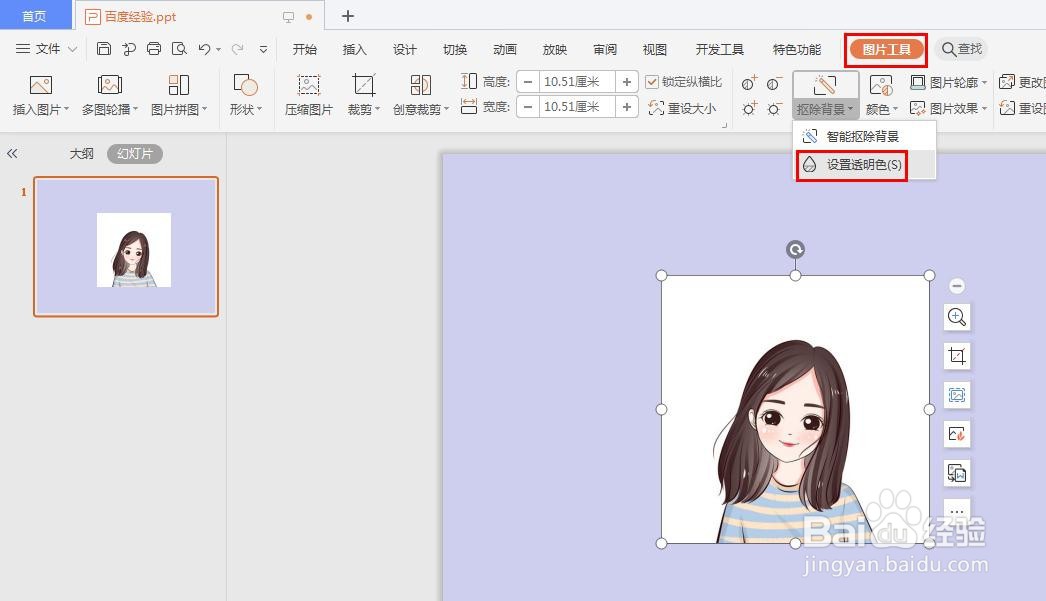The width and height of the screenshot is (1046, 601).
Task: Open the 抠除背景 remove background dropdown
Action: pos(825,108)
